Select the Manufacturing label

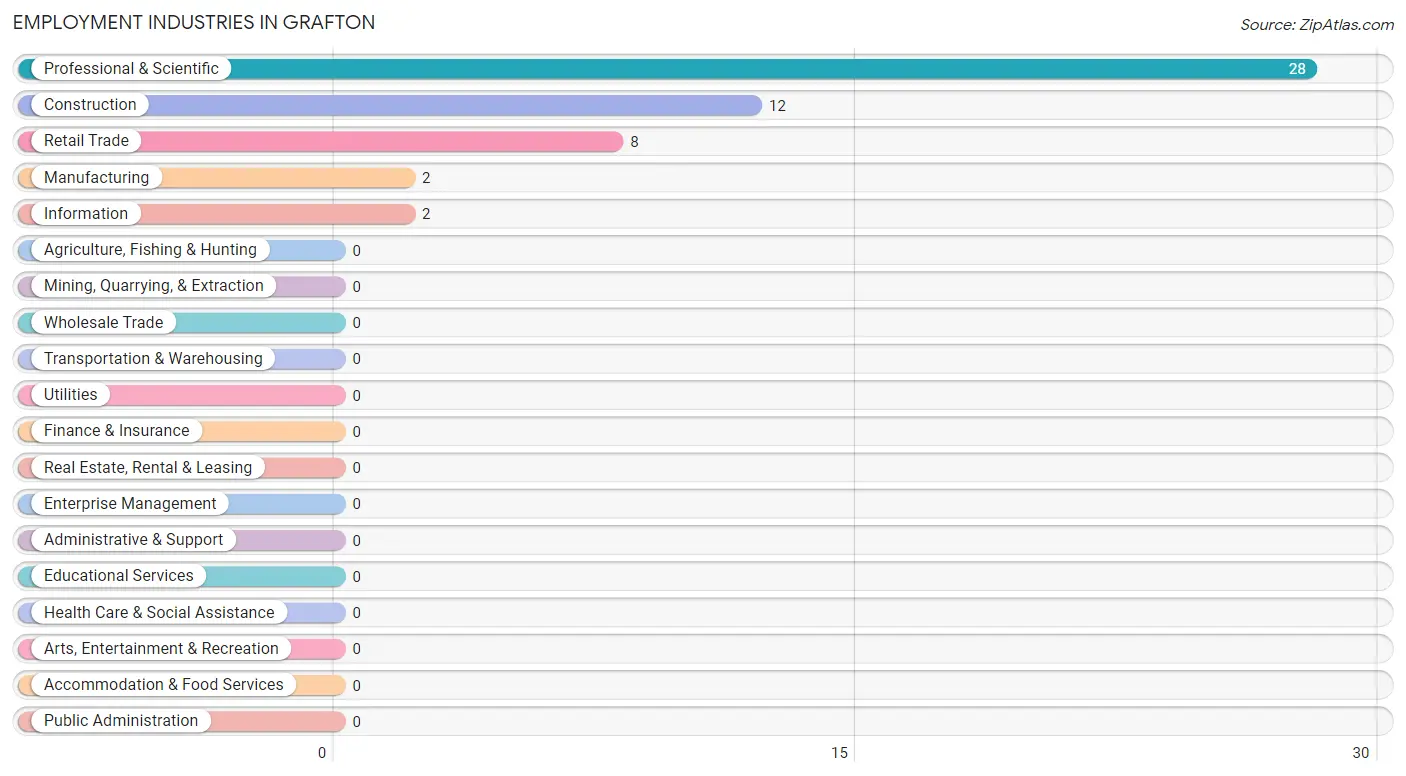point(96,178)
